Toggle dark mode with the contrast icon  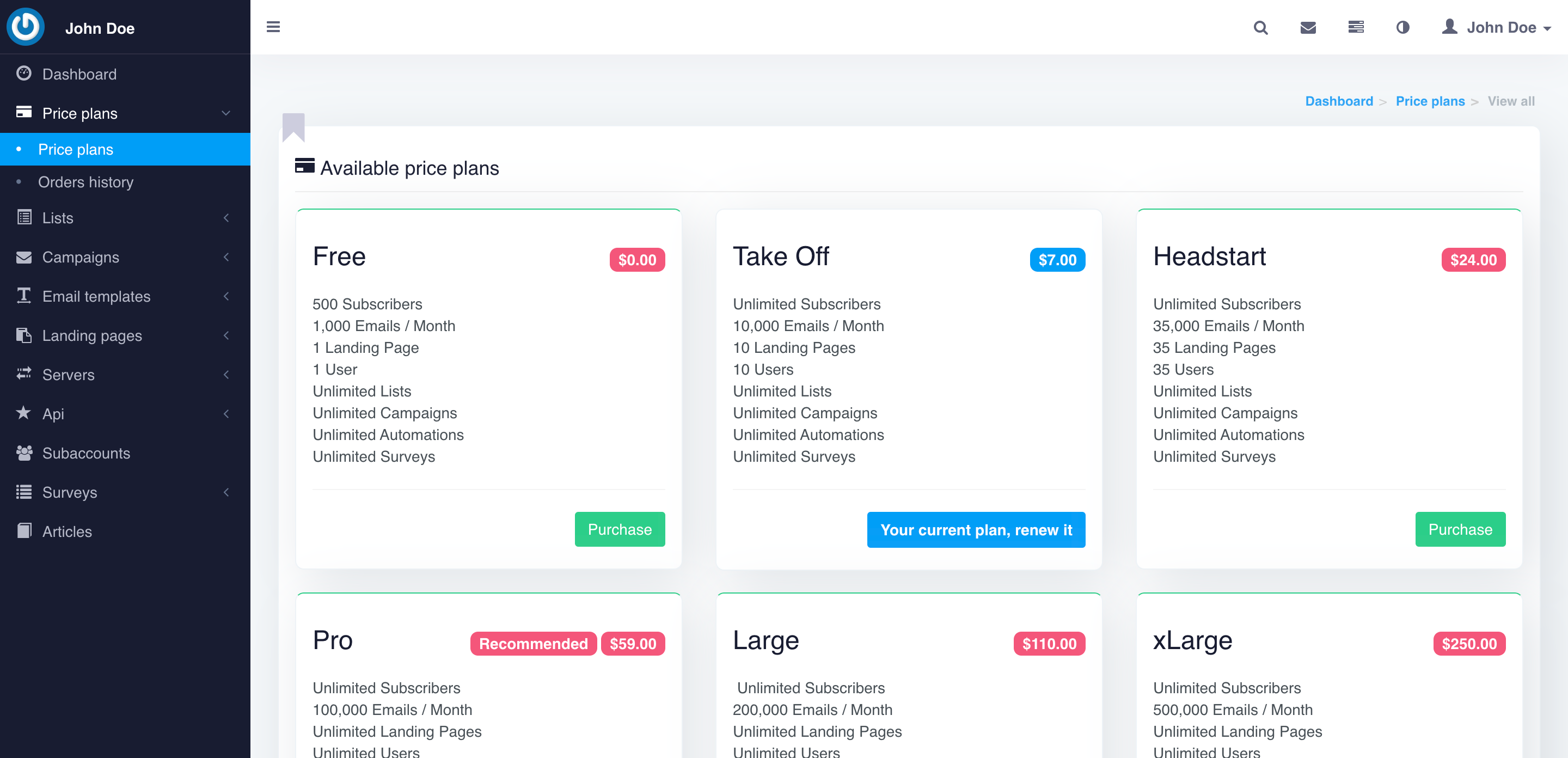coord(1402,27)
